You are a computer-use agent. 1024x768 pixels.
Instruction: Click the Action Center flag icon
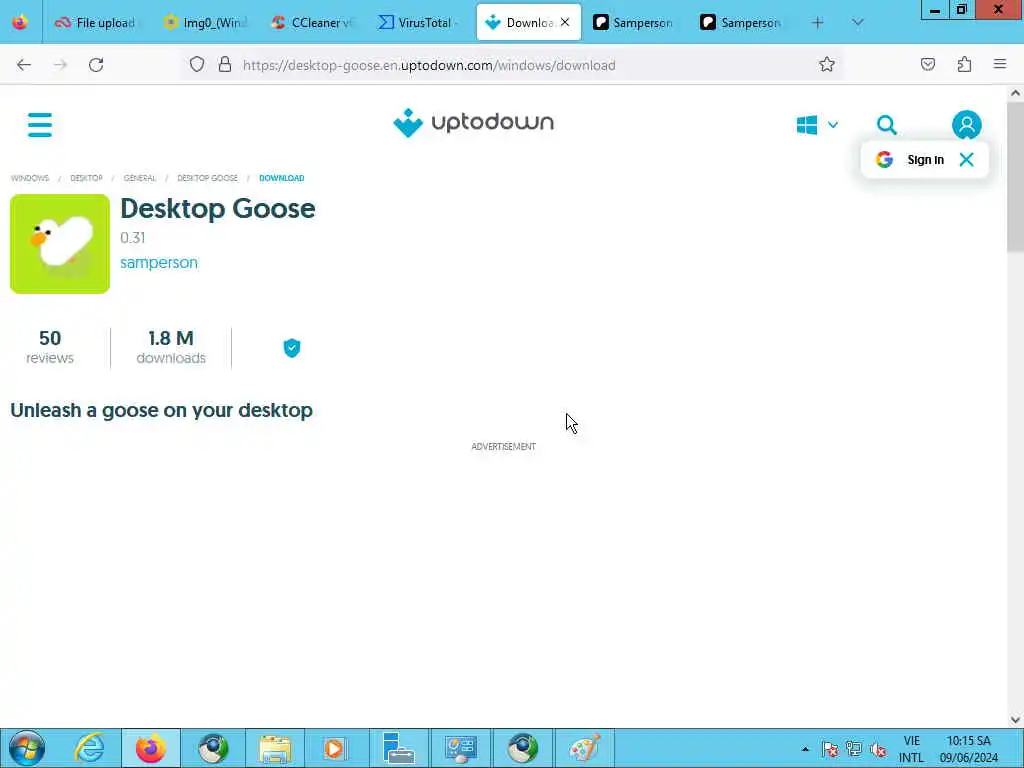point(830,750)
